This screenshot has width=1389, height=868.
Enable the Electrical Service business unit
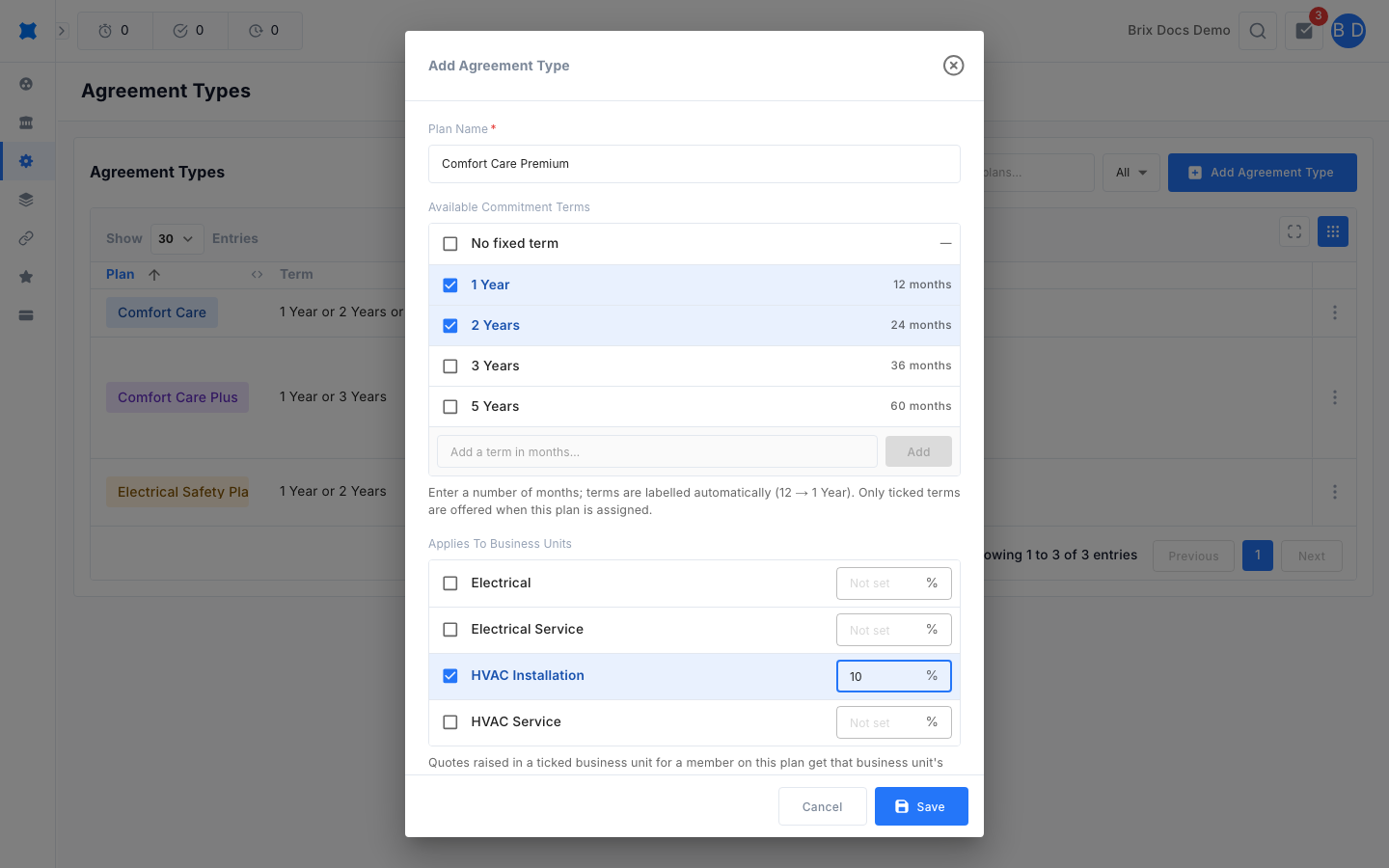coord(450,630)
